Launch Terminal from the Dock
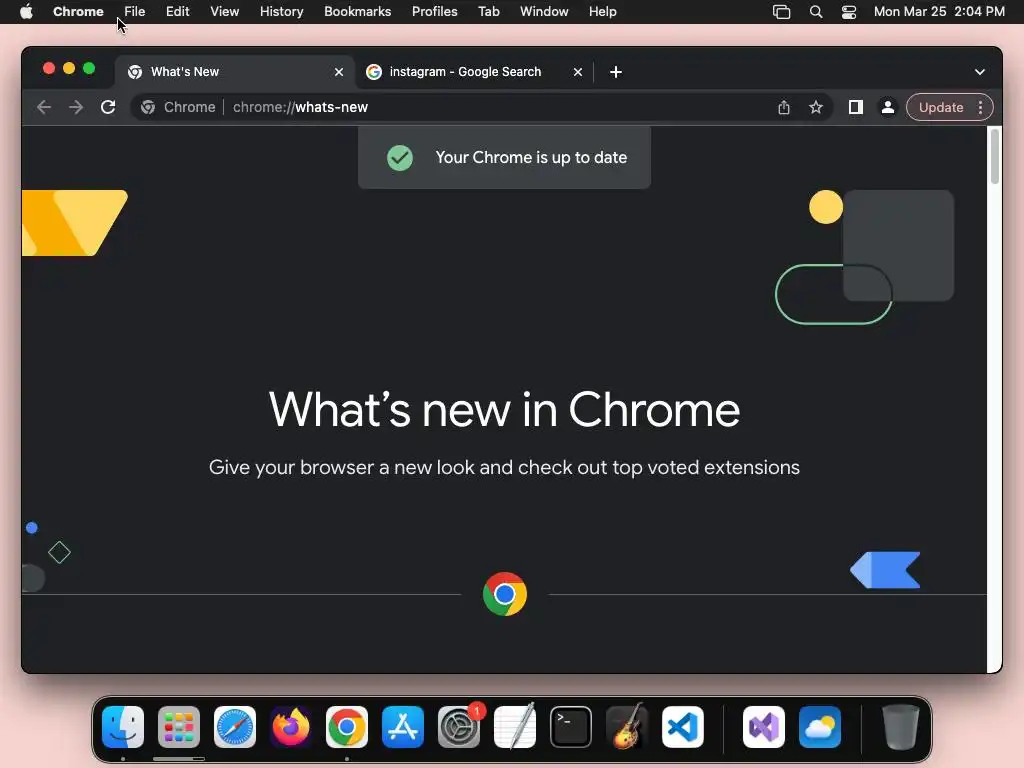 (571, 727)
